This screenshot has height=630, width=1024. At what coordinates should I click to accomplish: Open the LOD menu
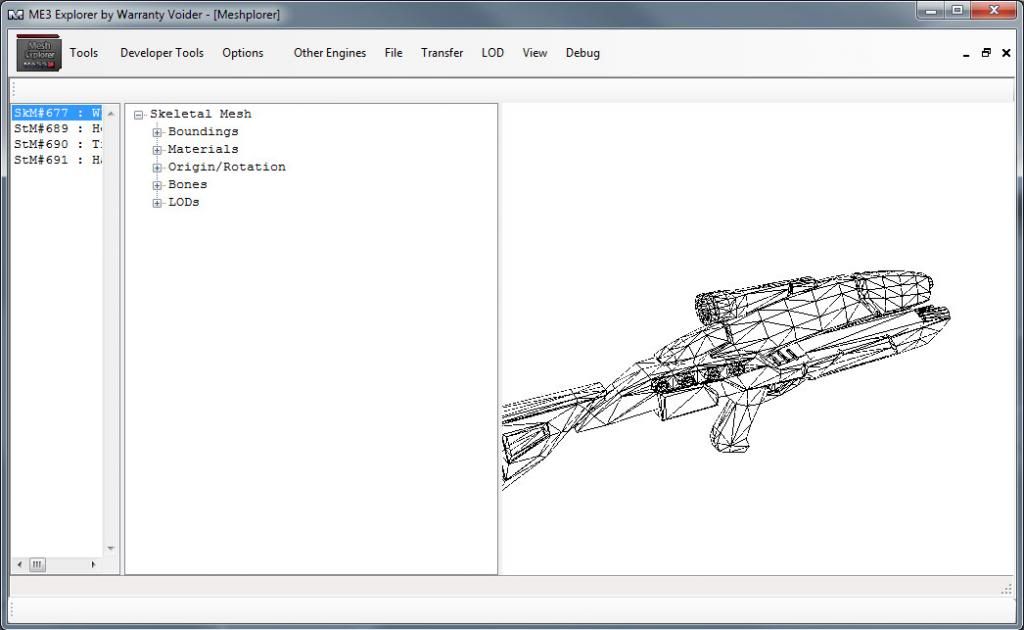tap(492, 53)
